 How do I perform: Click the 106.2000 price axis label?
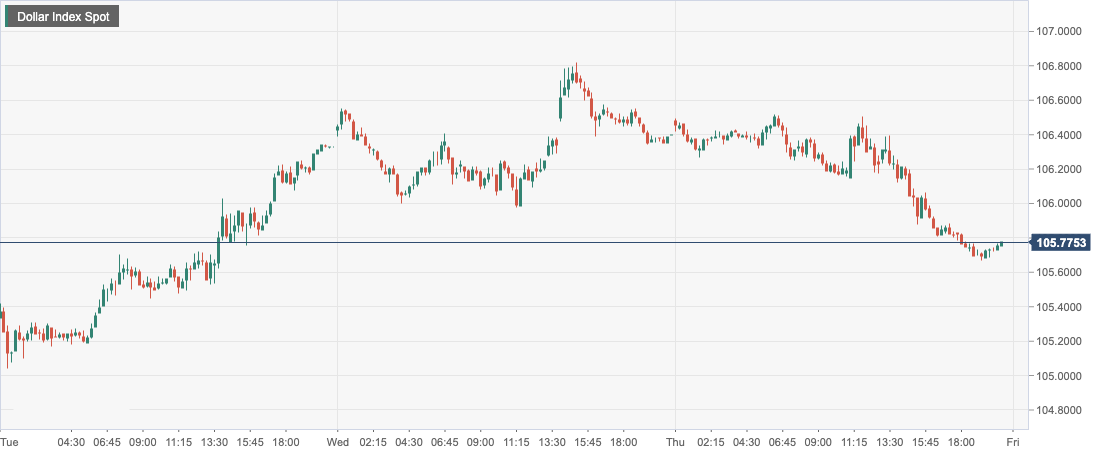pyautogui.click(x=1061, y=170)
